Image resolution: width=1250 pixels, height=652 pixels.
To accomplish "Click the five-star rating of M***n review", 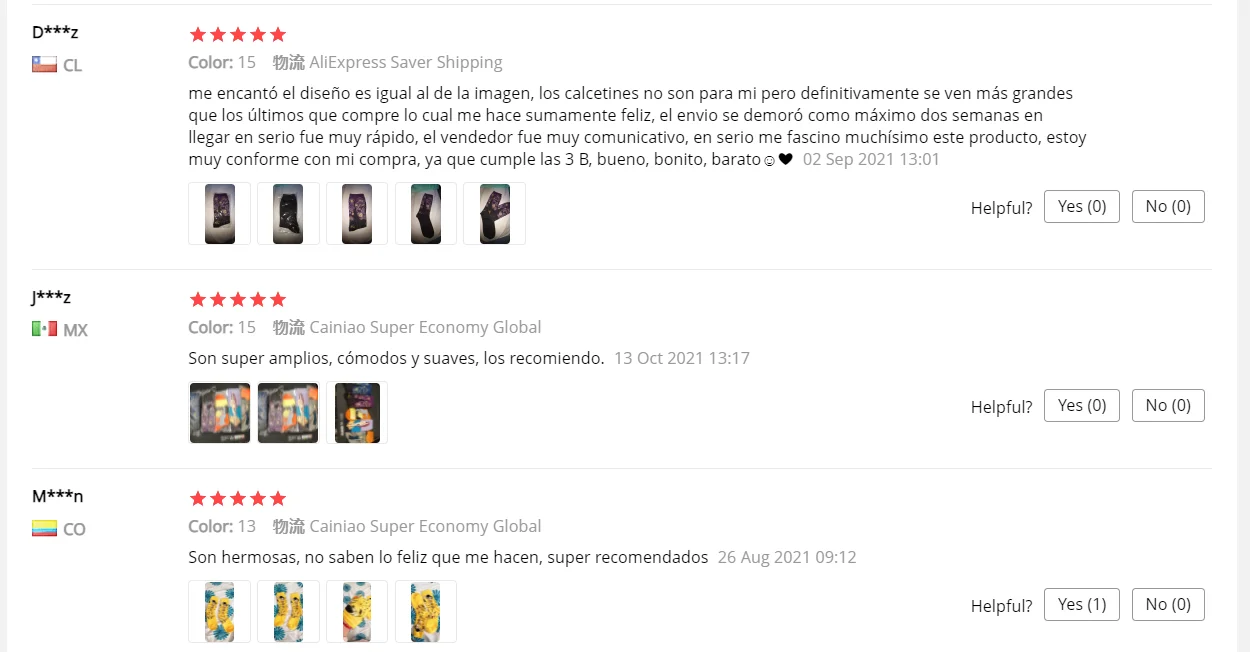I will click(238, 498).
